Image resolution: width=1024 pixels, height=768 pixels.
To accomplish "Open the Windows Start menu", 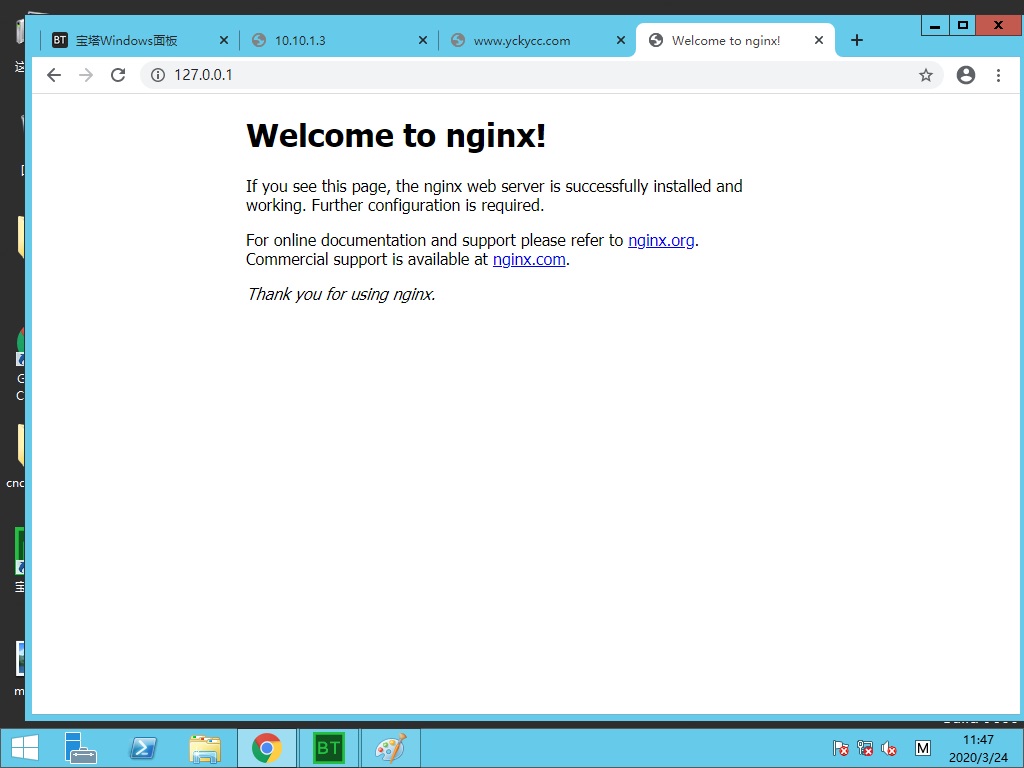I will coord(25,748).
